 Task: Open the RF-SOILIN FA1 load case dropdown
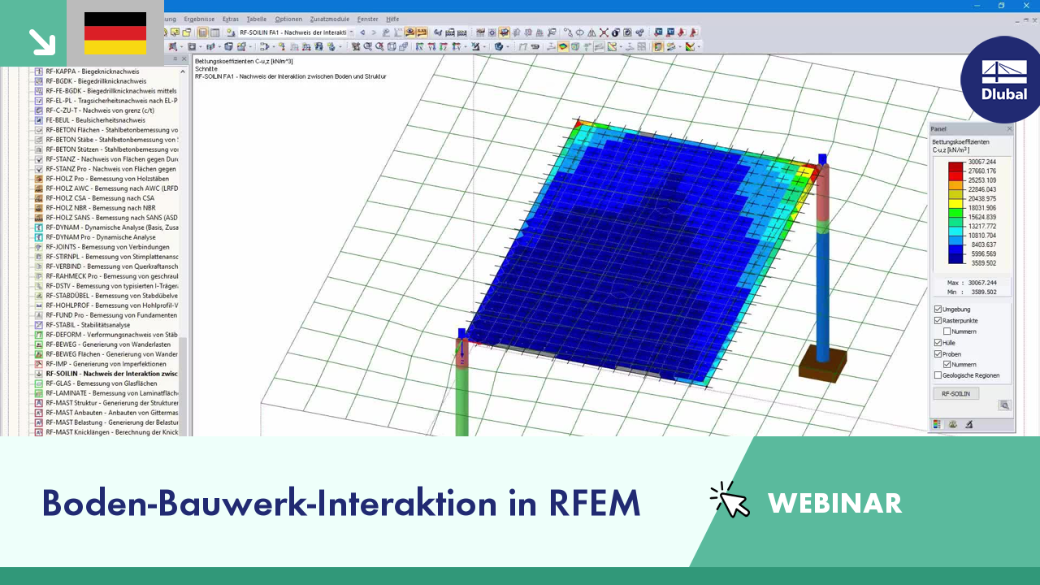pyautogui.click(x=352, y=32)
